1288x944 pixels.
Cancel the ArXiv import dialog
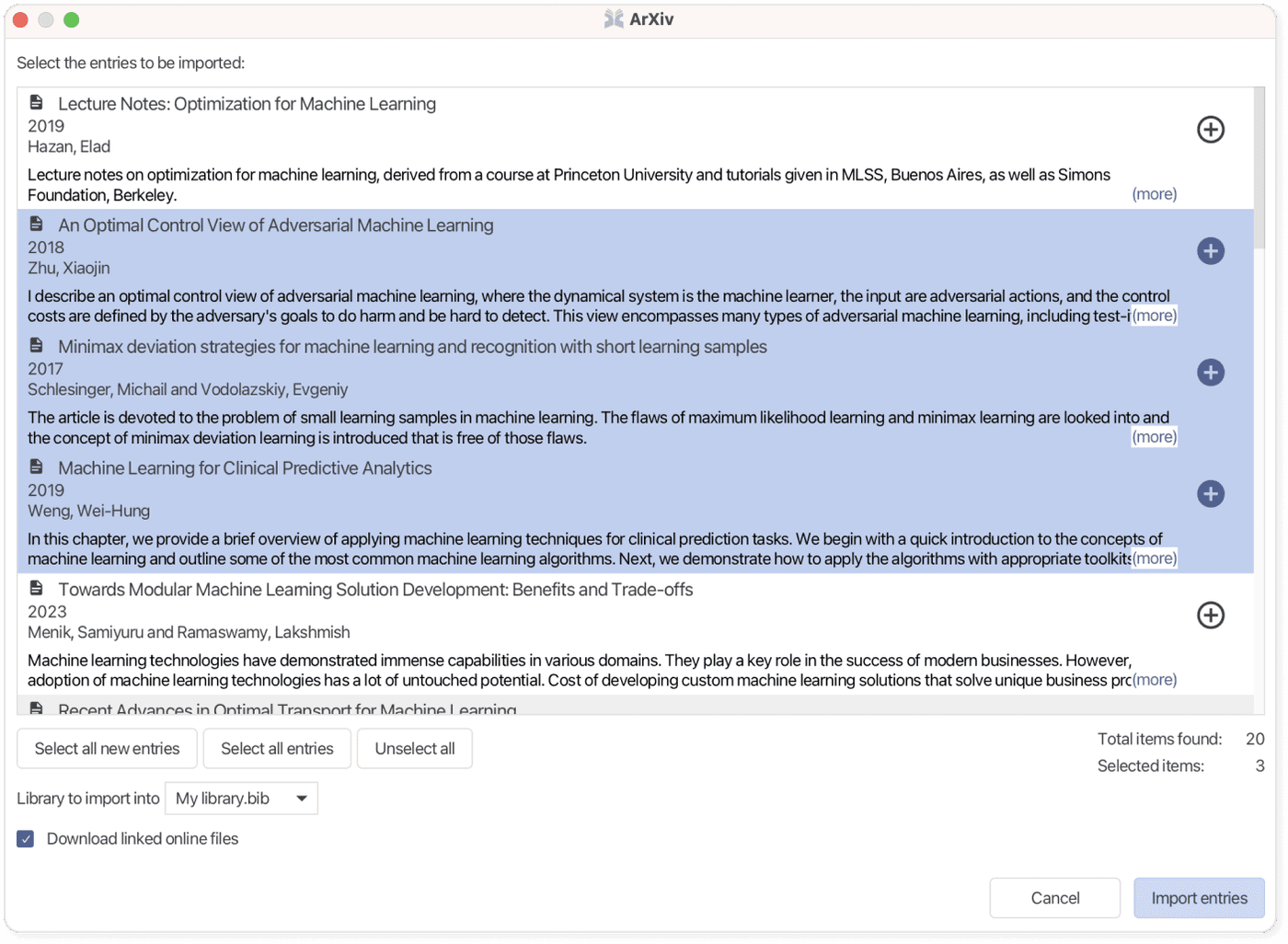[1054, 897]
